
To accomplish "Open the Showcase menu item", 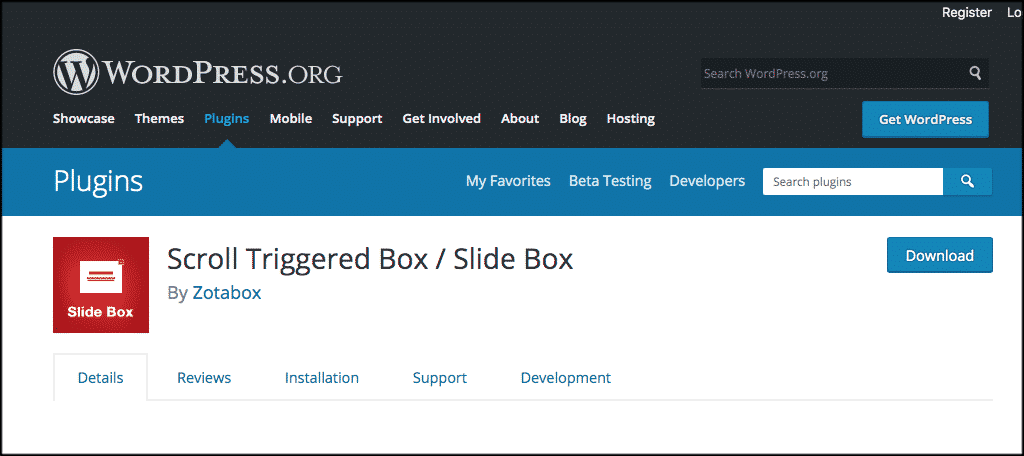I will click(84, 119).
